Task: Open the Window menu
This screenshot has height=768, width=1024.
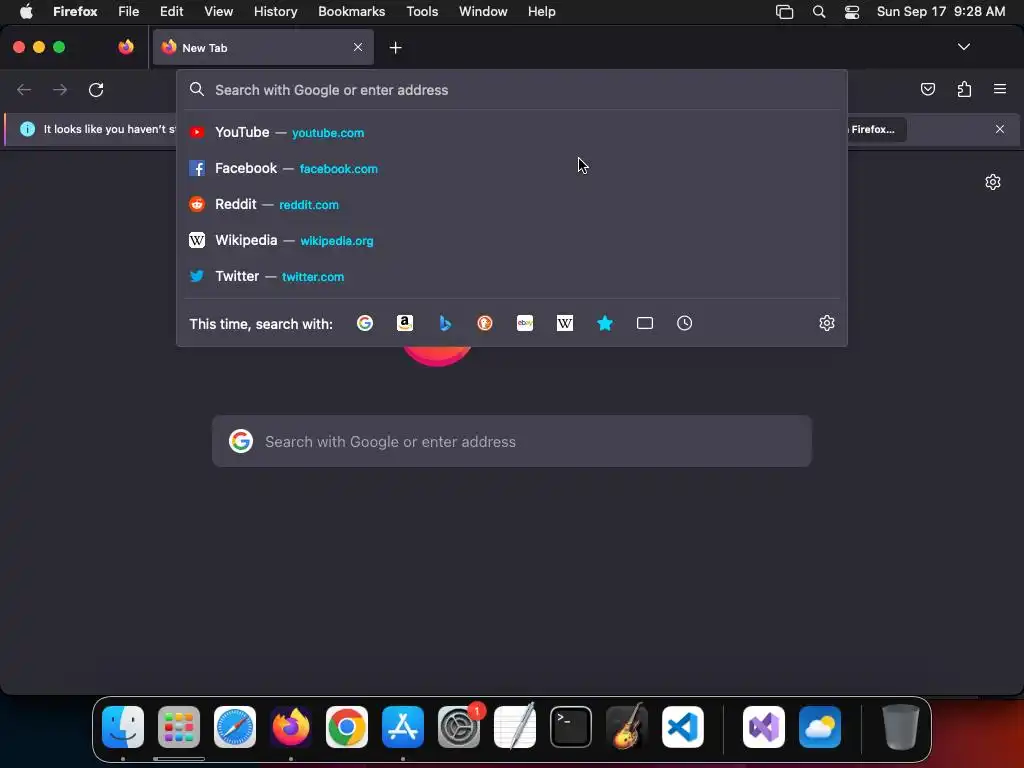Action: click(x=483, y=11)
